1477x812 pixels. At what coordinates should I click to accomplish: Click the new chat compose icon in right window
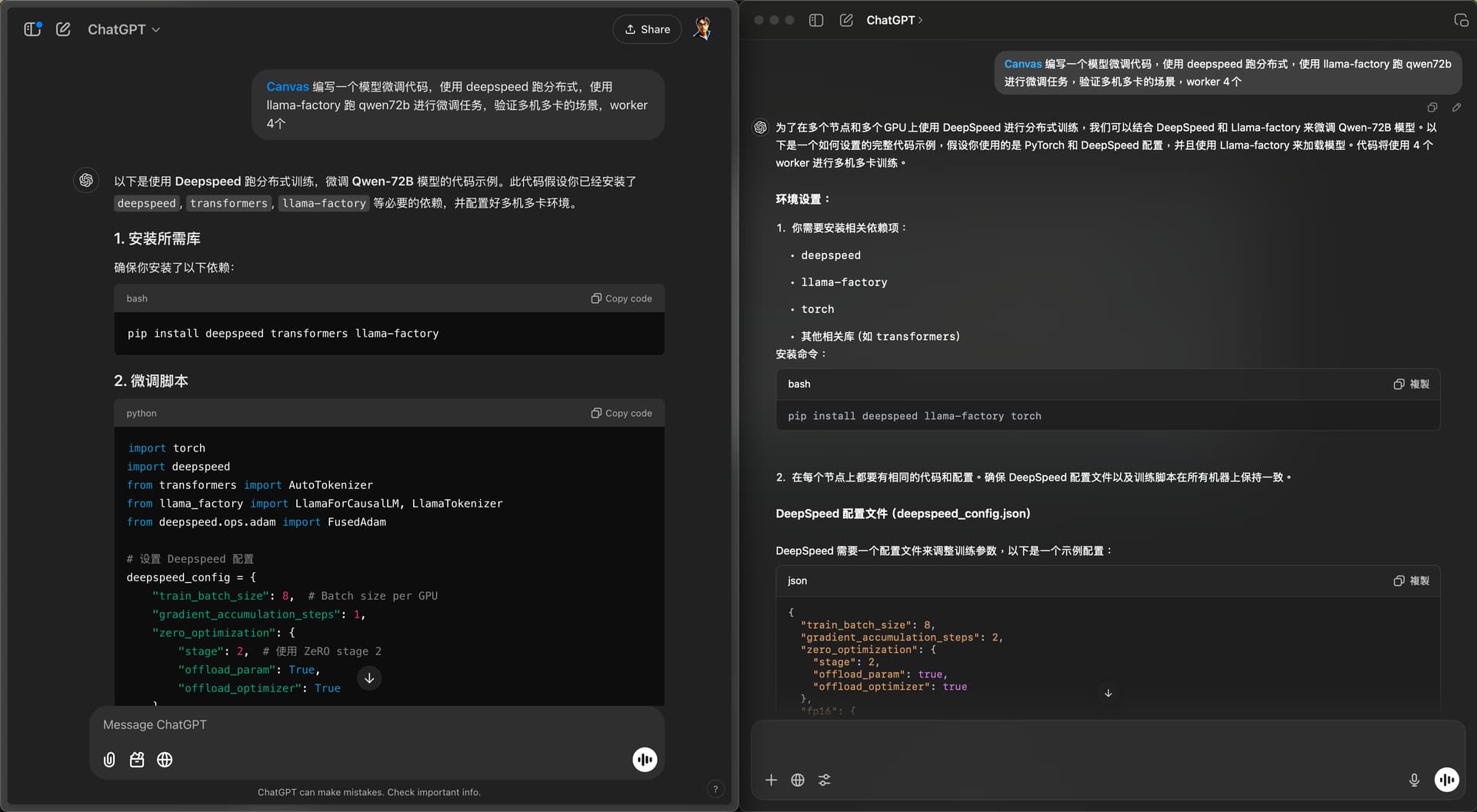(x=846, y=20)
